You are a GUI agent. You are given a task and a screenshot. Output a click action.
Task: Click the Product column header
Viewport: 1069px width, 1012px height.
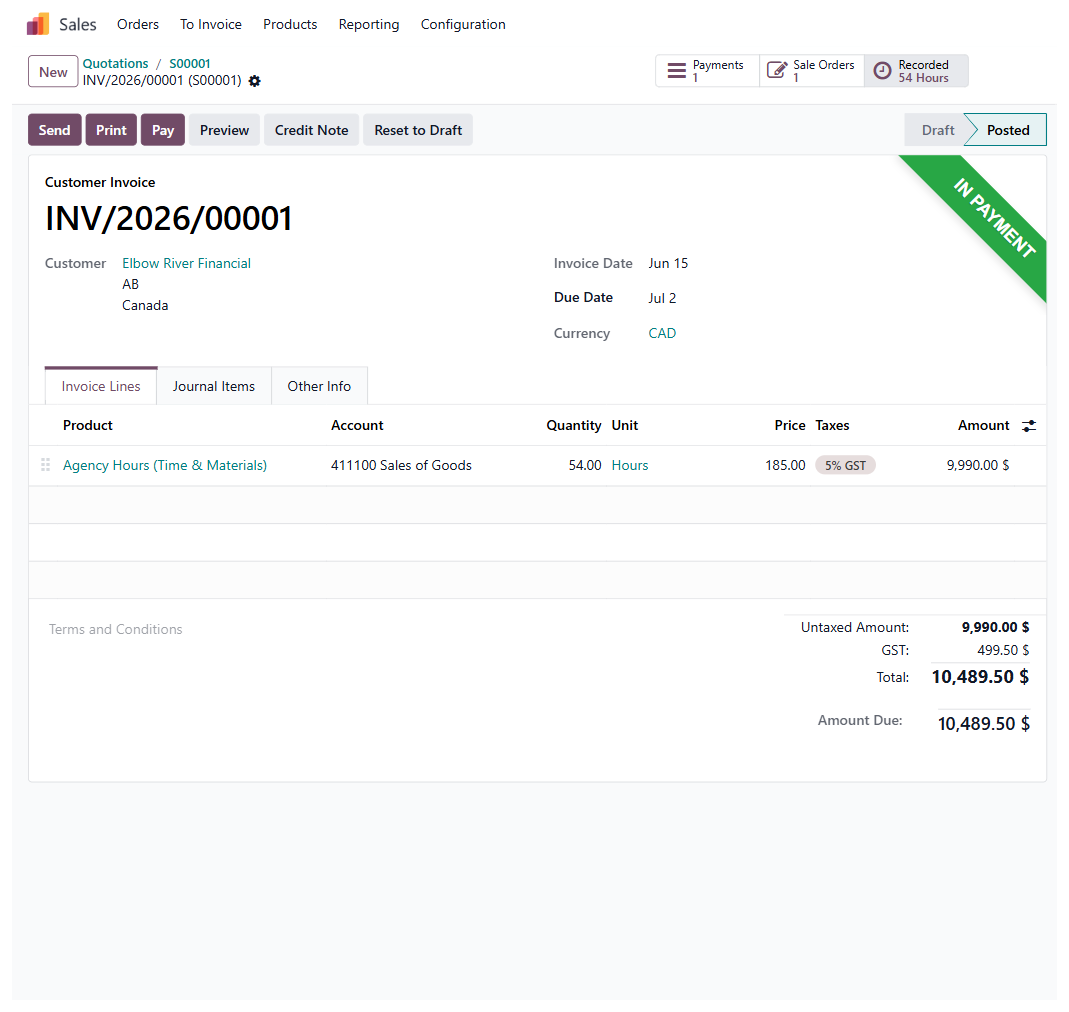pyautogui.click(x=88, y=426)
